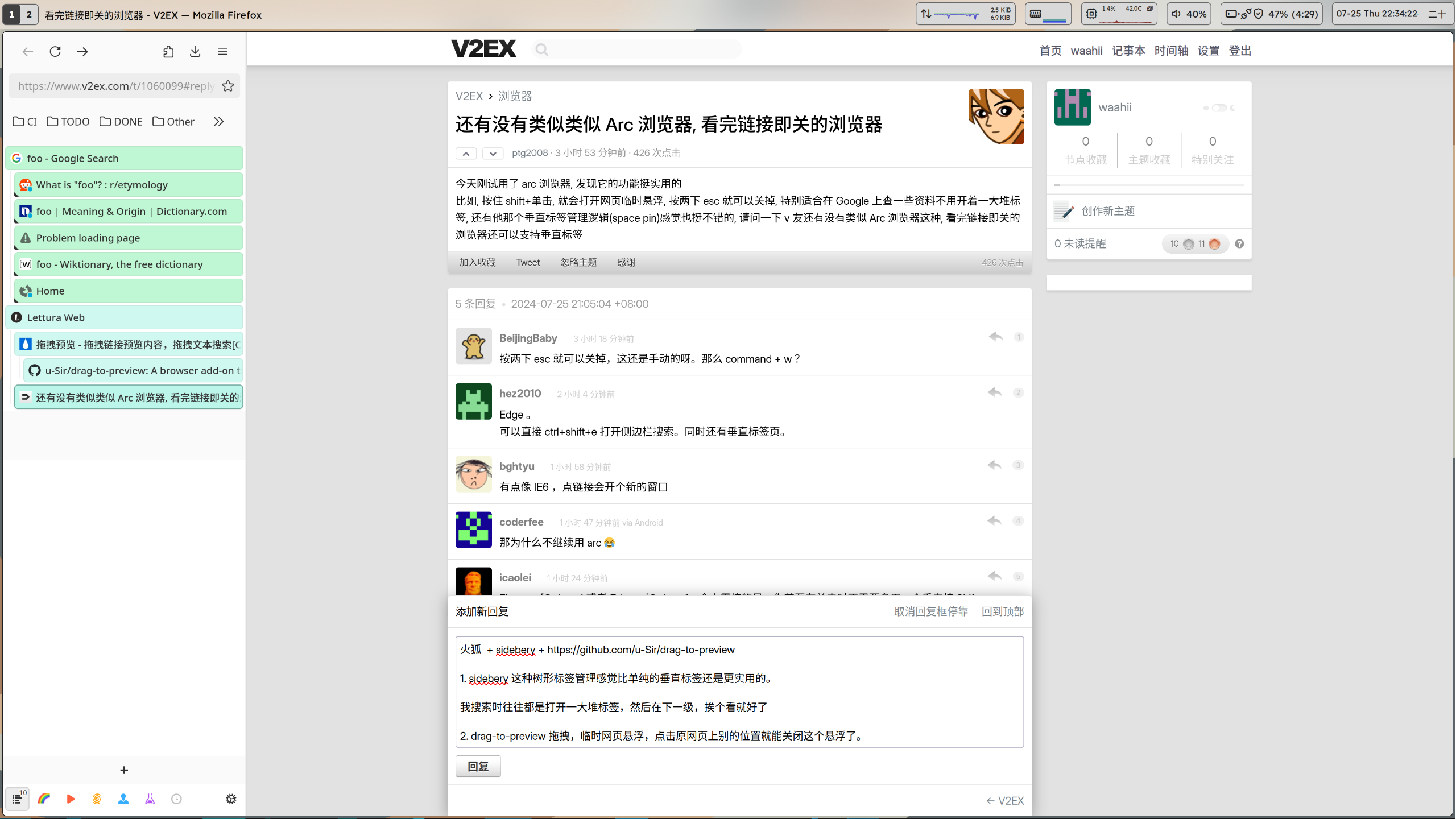Open the balance help question mark
This screenshot has height=819, width=1456.
[1239, 244]
